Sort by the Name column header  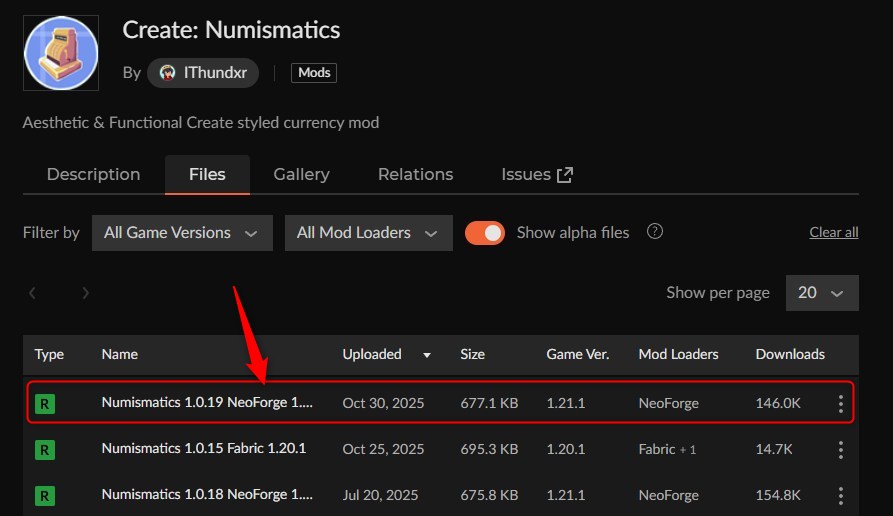[120, 354]
